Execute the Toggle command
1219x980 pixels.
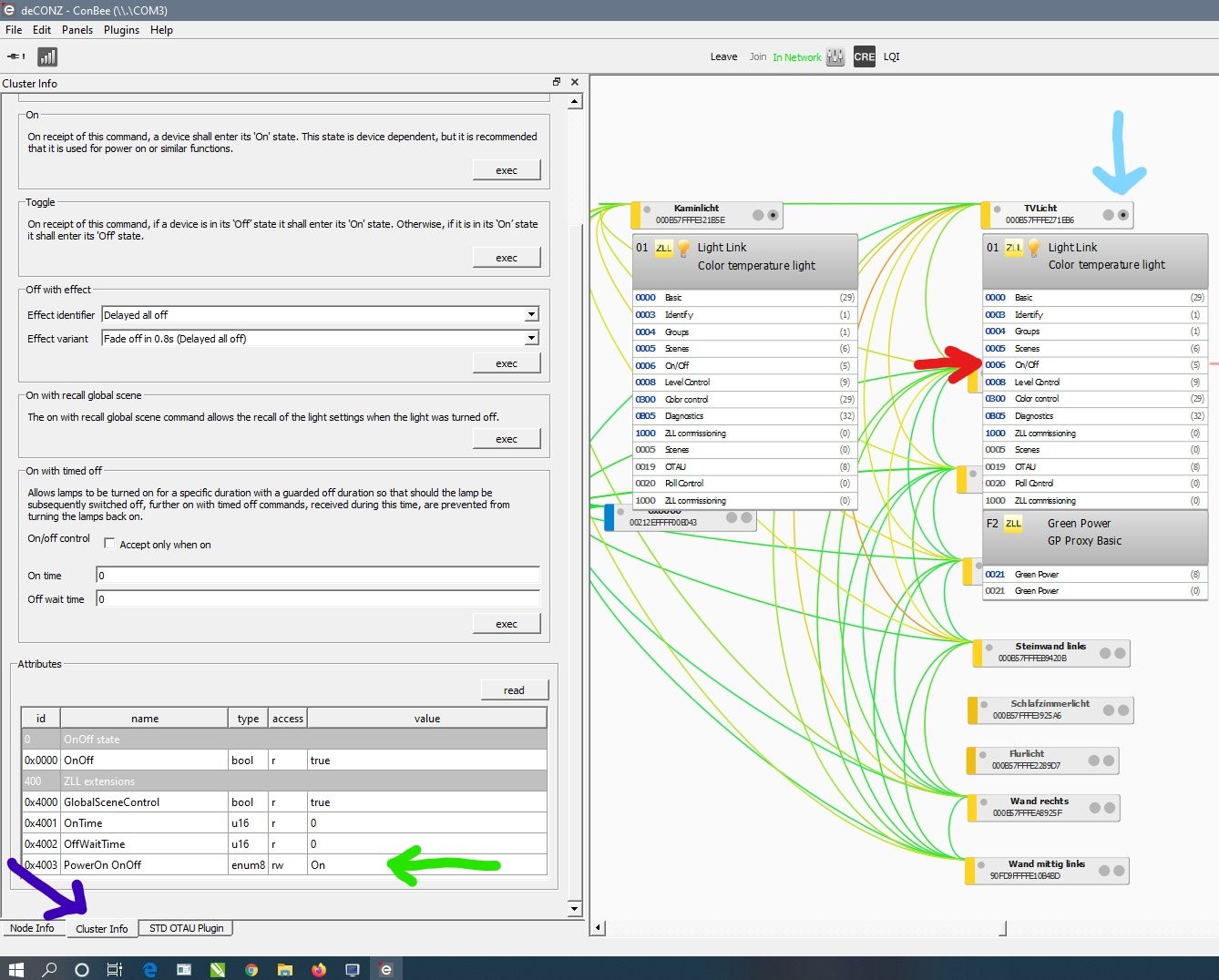[507, 258]
